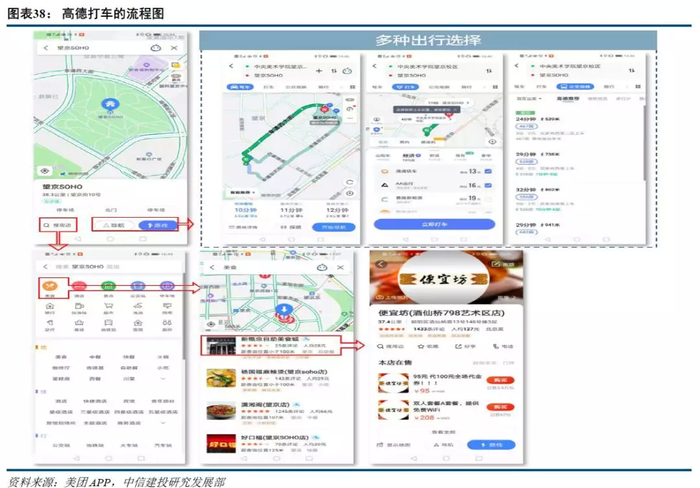This screenshot has height=488, width=700.
Task: Close the 望京SOHO place map search with X
Action: pos(174,48)
